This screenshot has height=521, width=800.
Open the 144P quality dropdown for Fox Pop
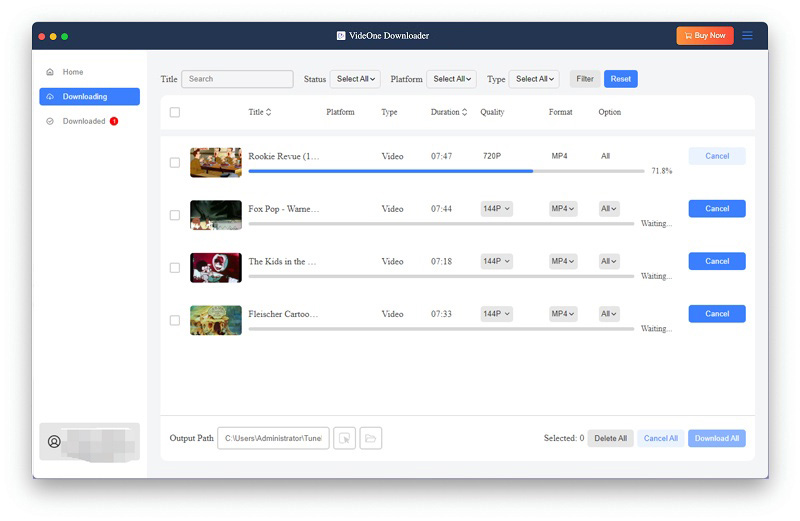pyautogui.click(x=496, y=209)
